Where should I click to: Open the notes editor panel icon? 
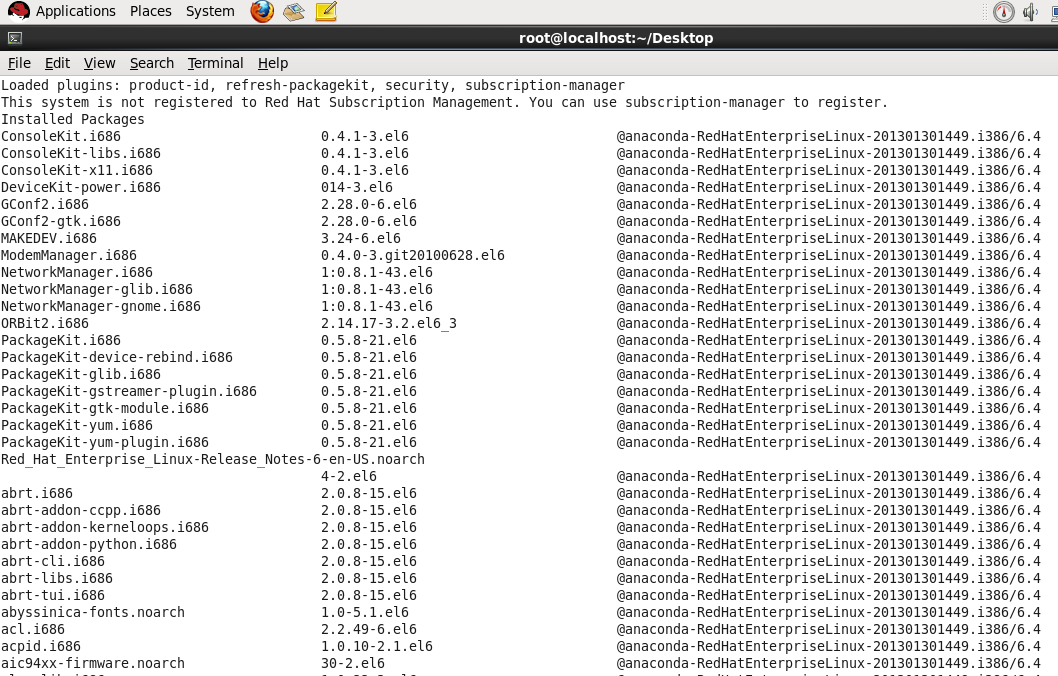(x=326, y=11)
